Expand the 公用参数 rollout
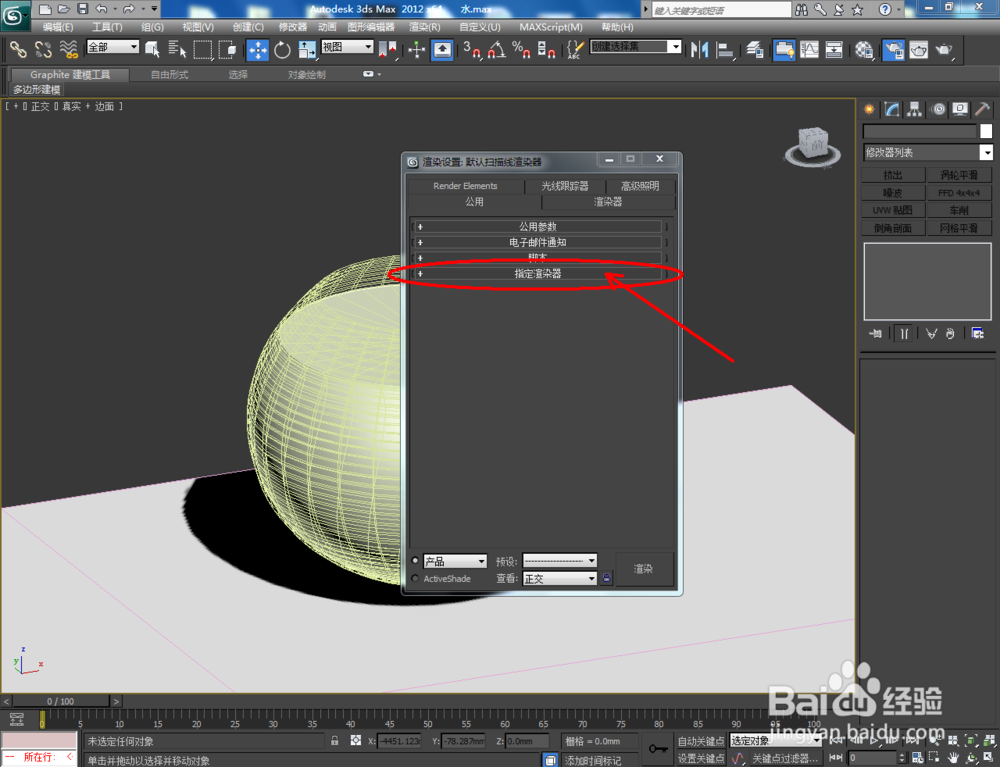Image resolution: width=1000 pixels, height=767 pixels. point(538,226)
